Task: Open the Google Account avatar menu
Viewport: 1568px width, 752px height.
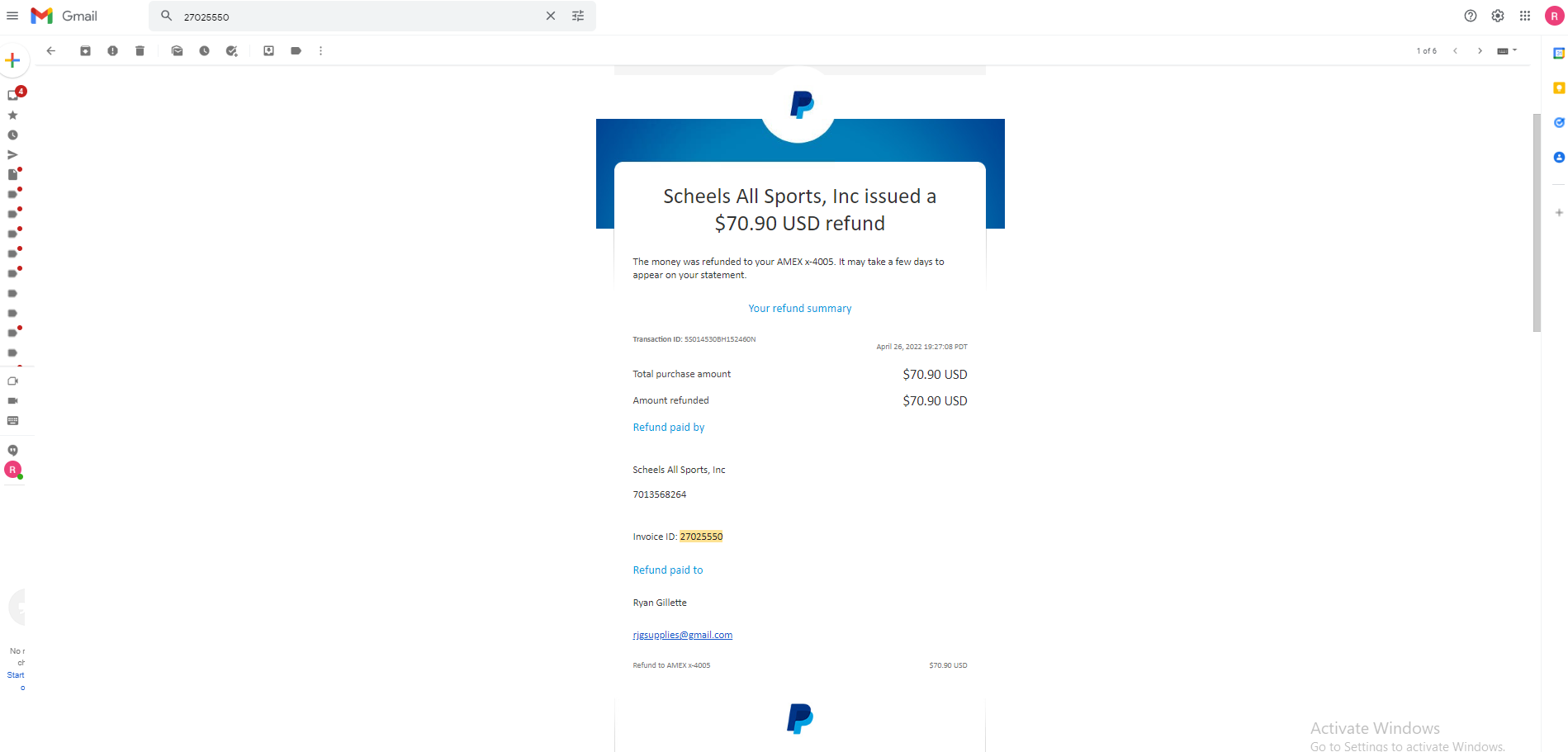Action: click(1554, 16)
